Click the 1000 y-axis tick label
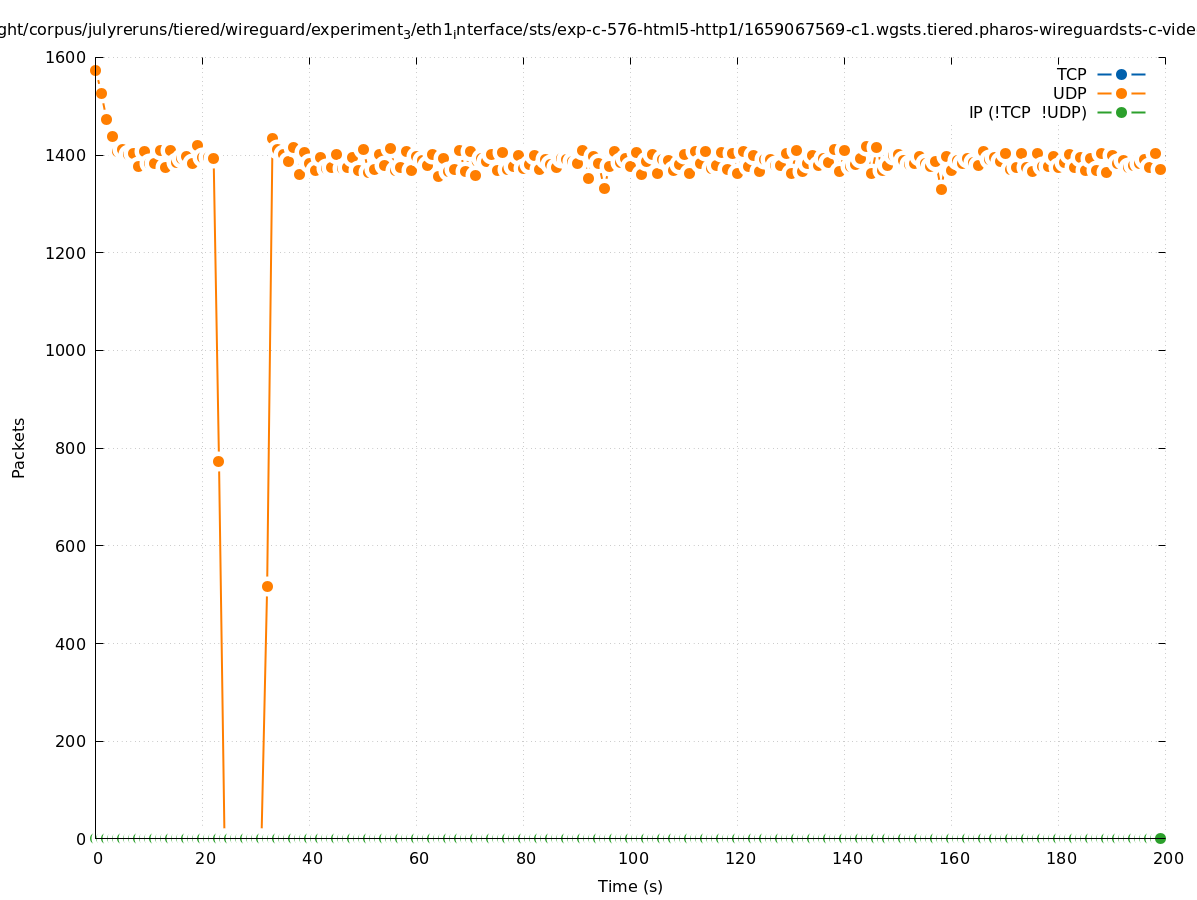The width and height of the screenshot is (1197, 900). pos(67,350)
